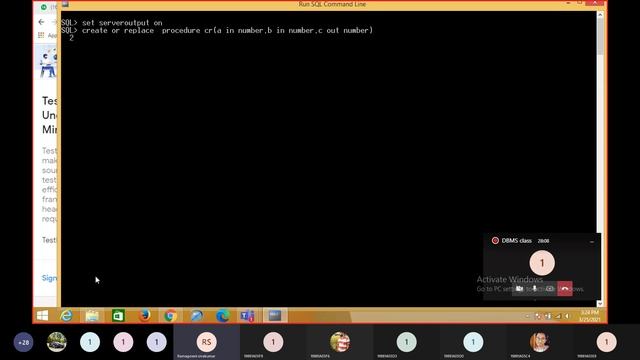Open the blue globe app between Chrome and Edge

click(197, 316)
